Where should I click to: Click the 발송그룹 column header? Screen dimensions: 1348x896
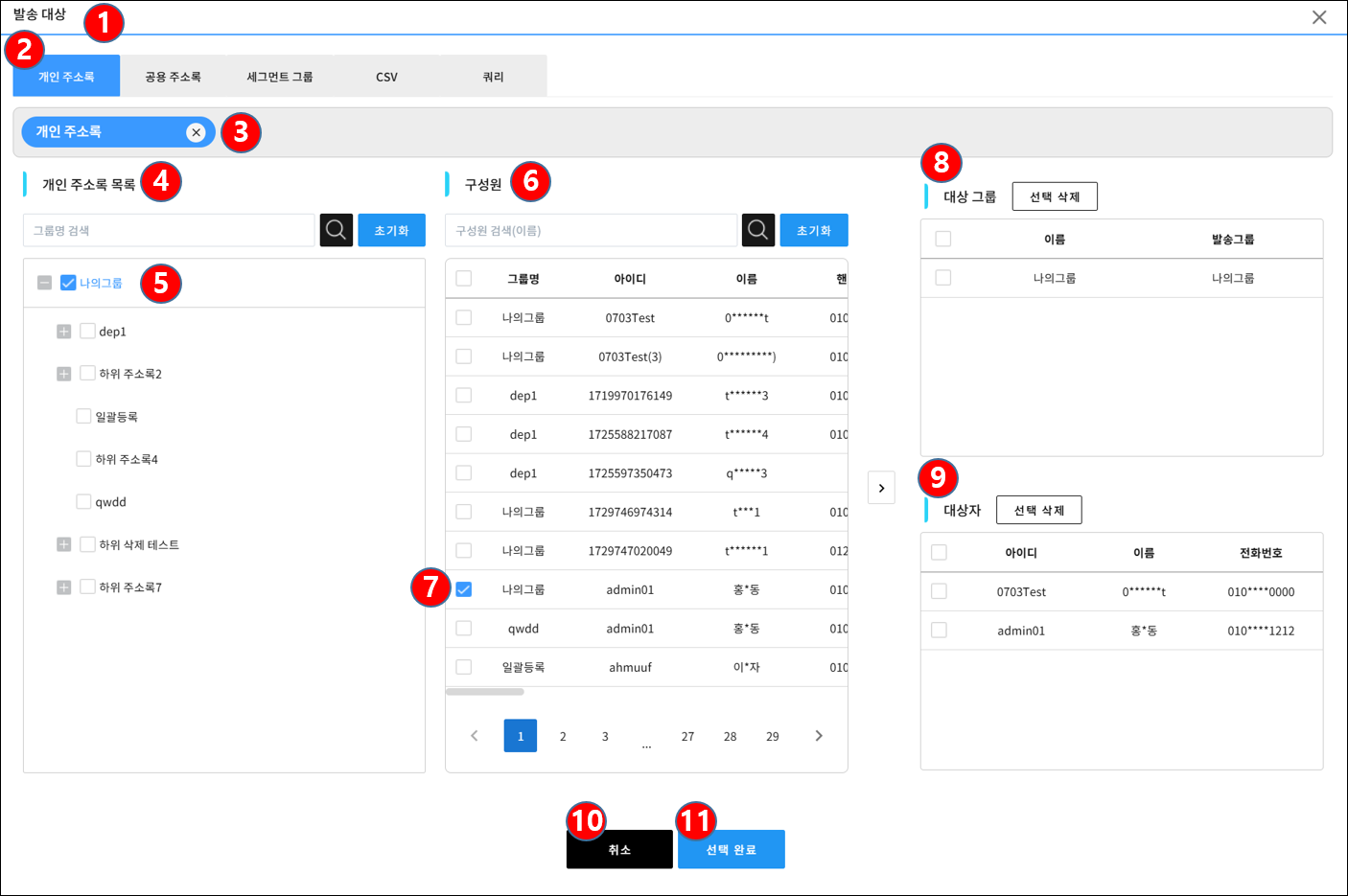click(x=1233, y=240)
